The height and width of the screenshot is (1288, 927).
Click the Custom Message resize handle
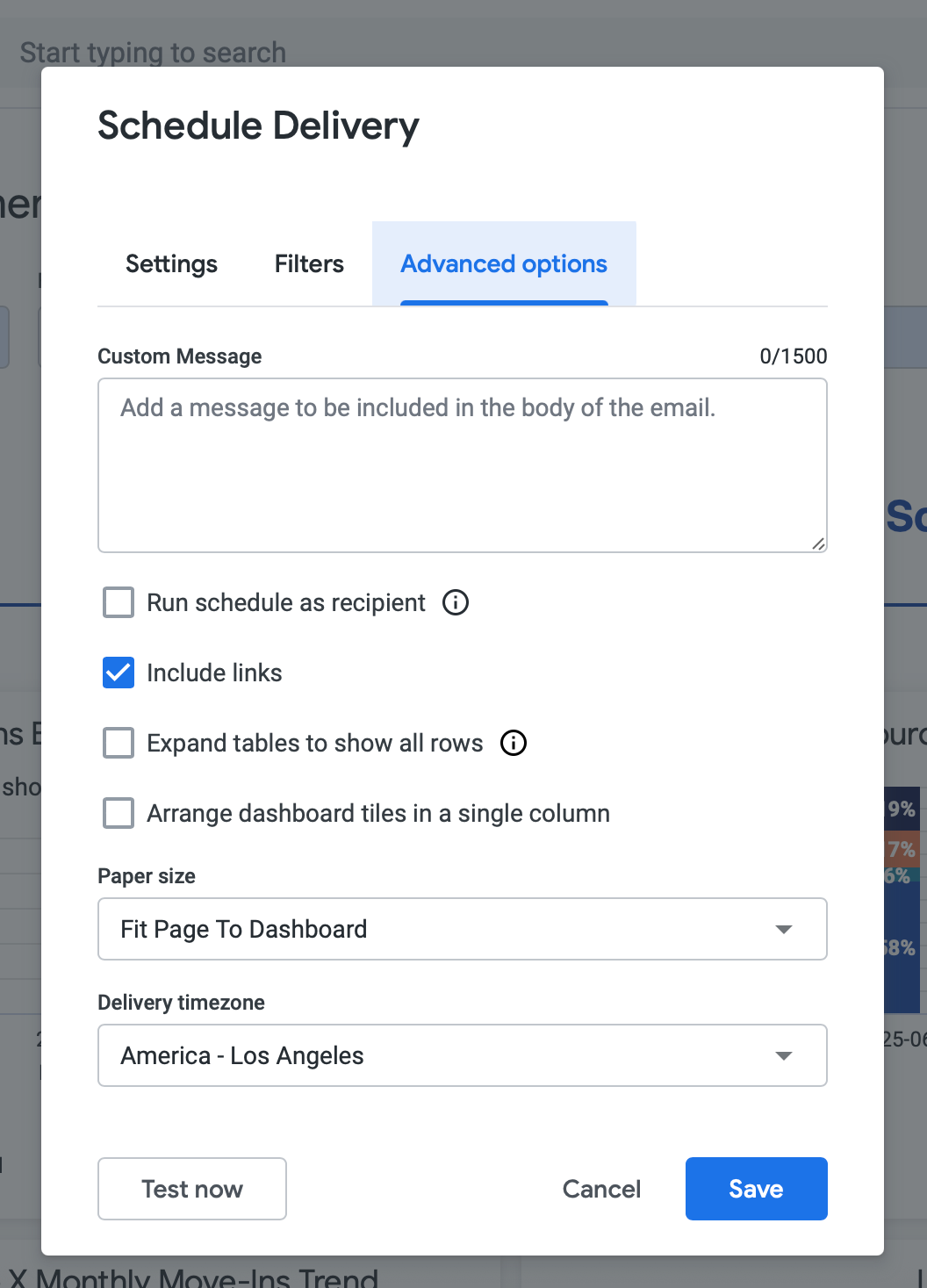pyautogui.click(x=818, y=543)
